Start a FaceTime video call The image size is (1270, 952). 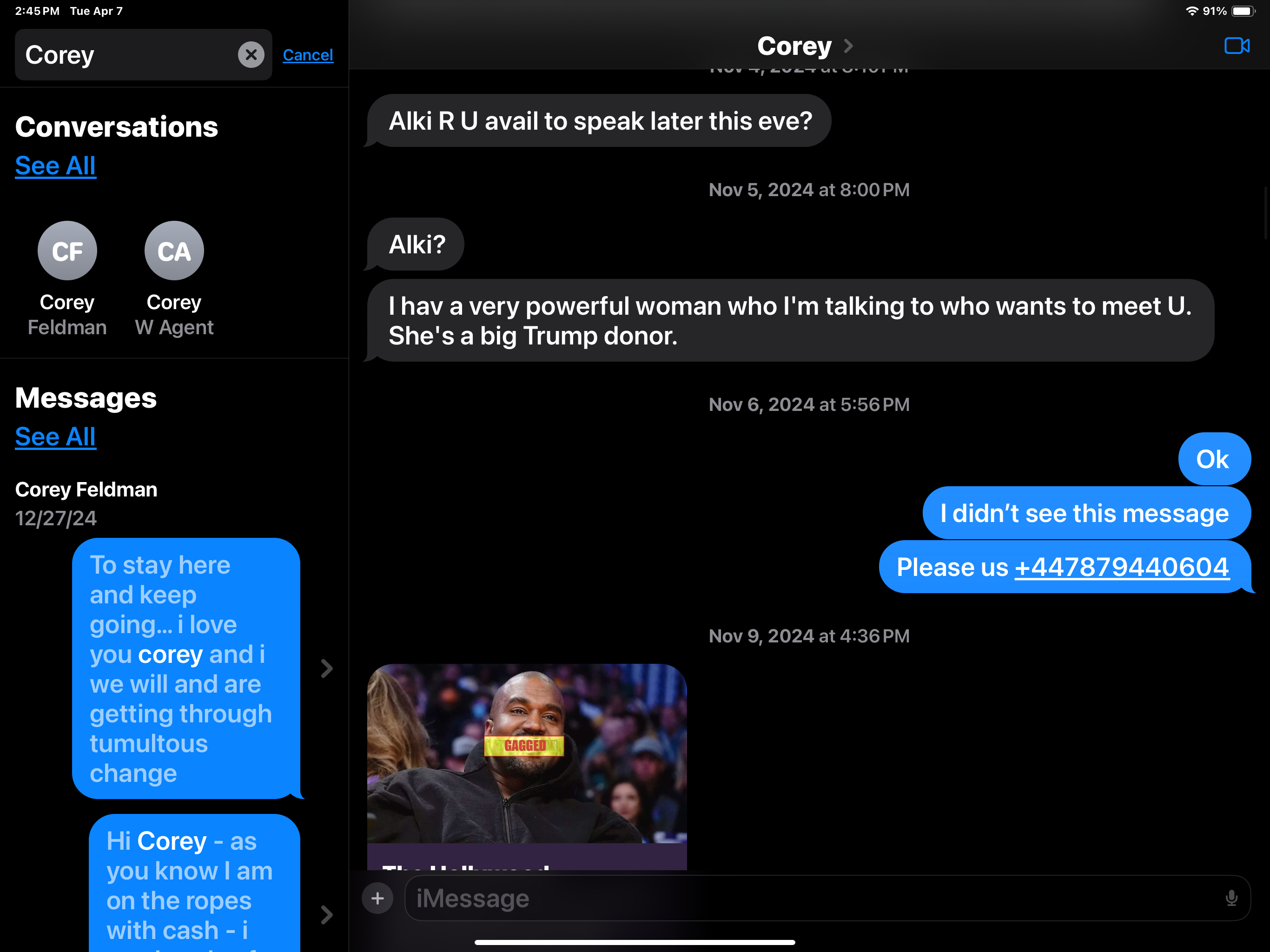[x=1236, y=46]
